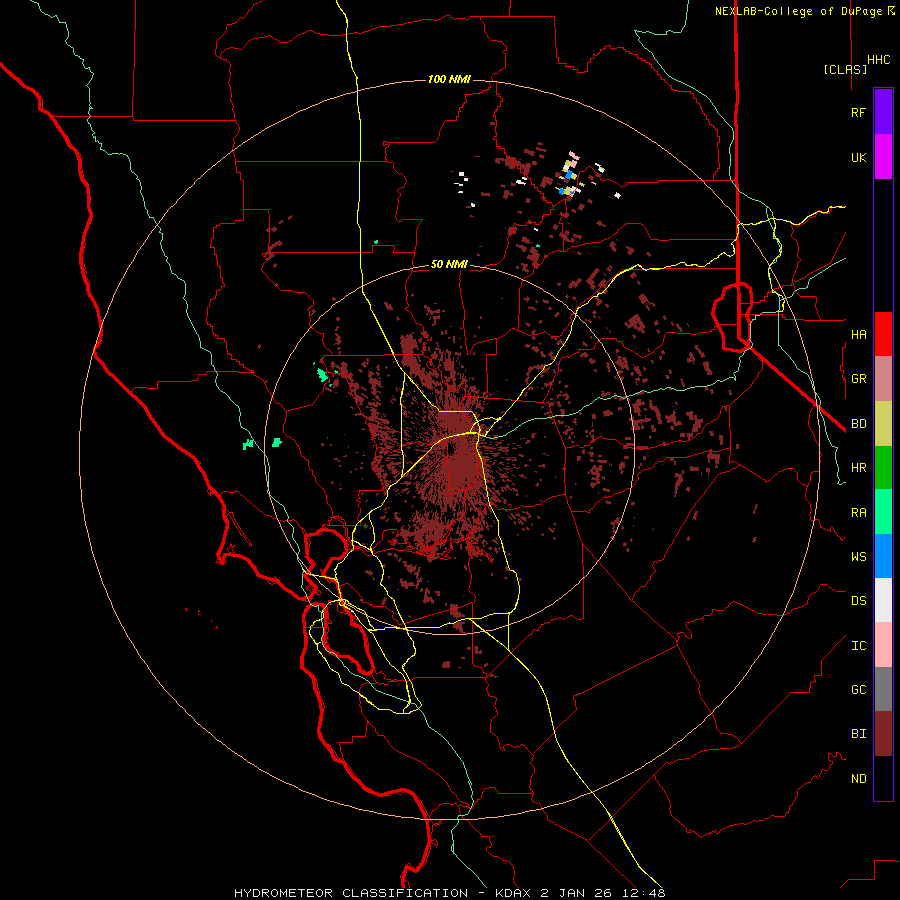Image resolution: width=900 pixels, height=900 pixels.
Task: Click the 2 JAN 26 date text
Action: [577, 893]
